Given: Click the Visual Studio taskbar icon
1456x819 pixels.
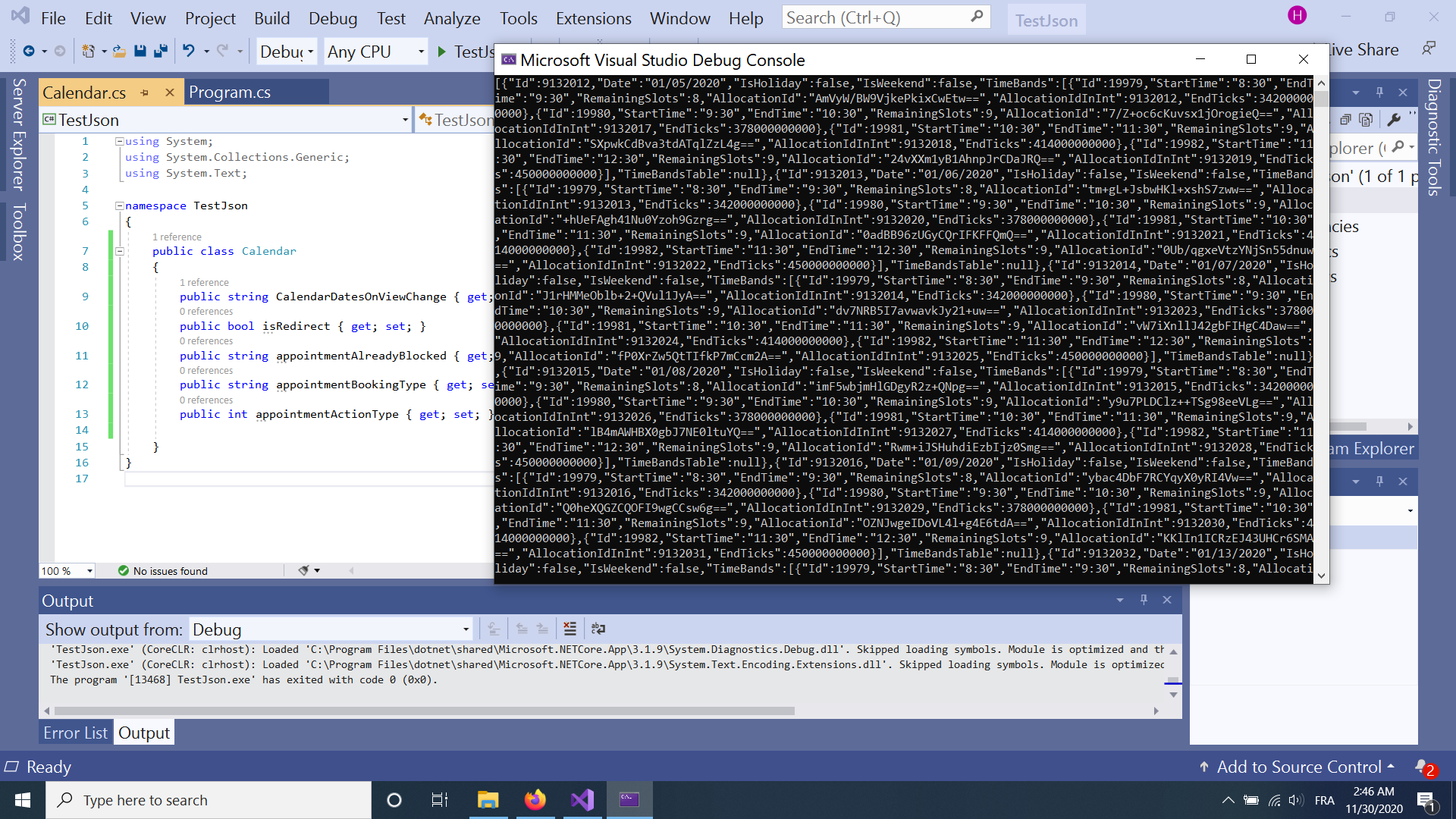Looking at the screenshot, I should click(x=582, y=800).
